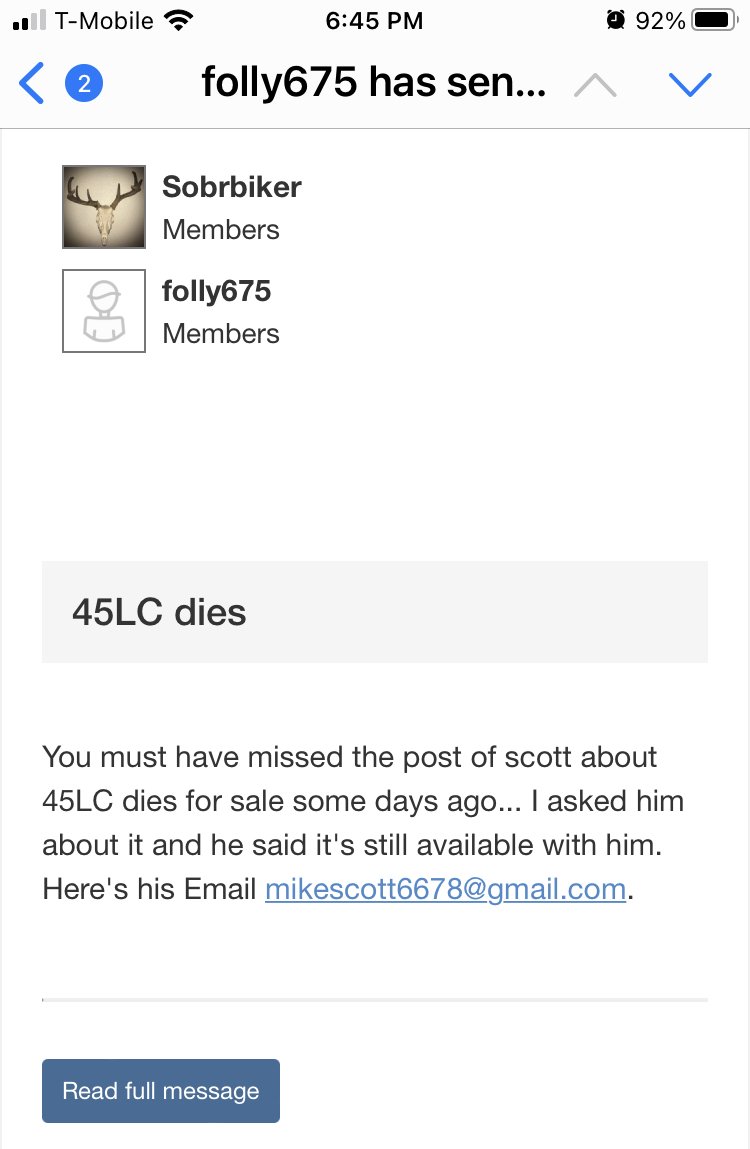Open folly675's default avatar icon

click(104, 311)
